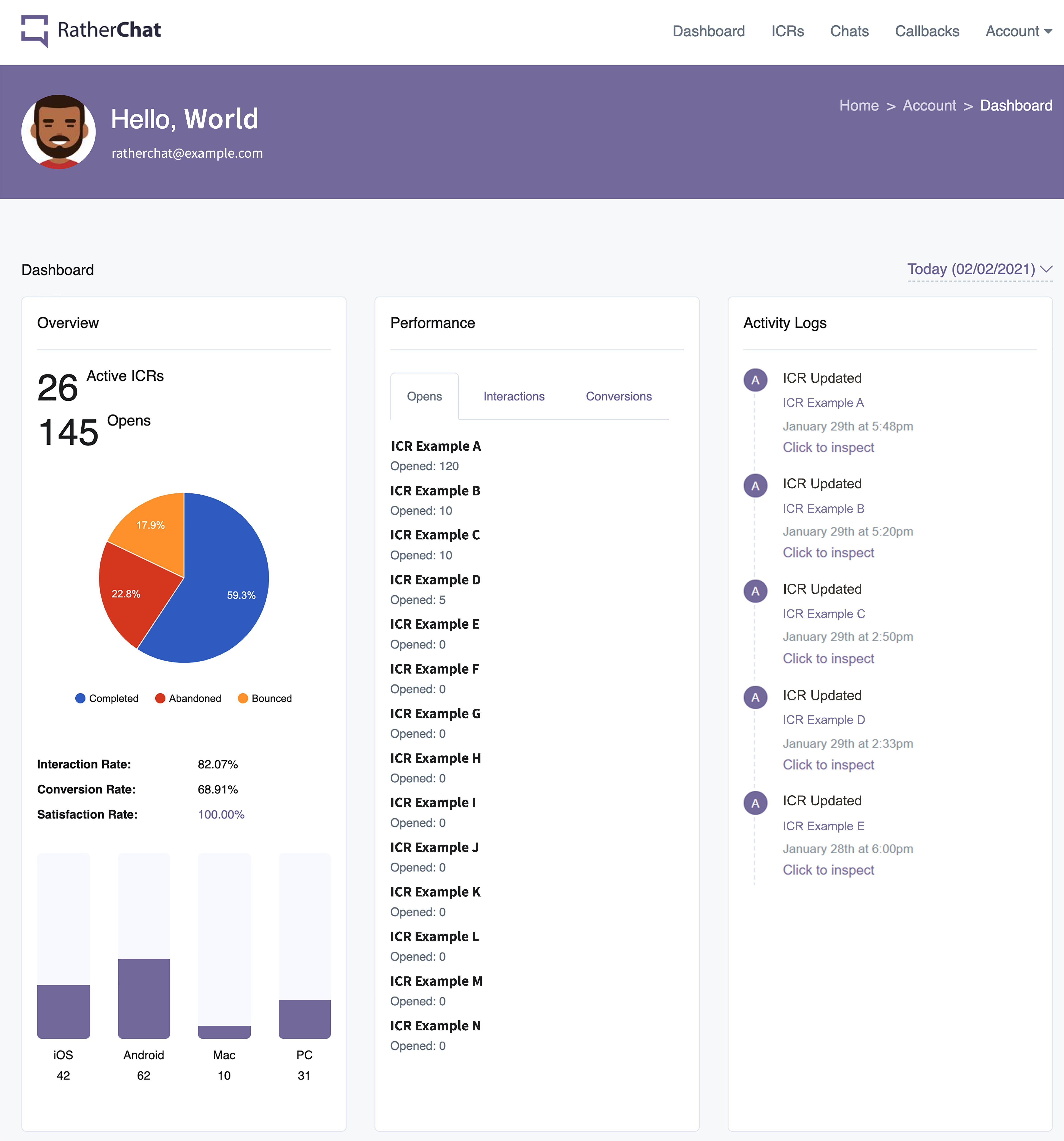This screenshot has width=1064, height=1141.
Task: Click avatar icon beside ICR Example D log
Action: coord(755,697)
